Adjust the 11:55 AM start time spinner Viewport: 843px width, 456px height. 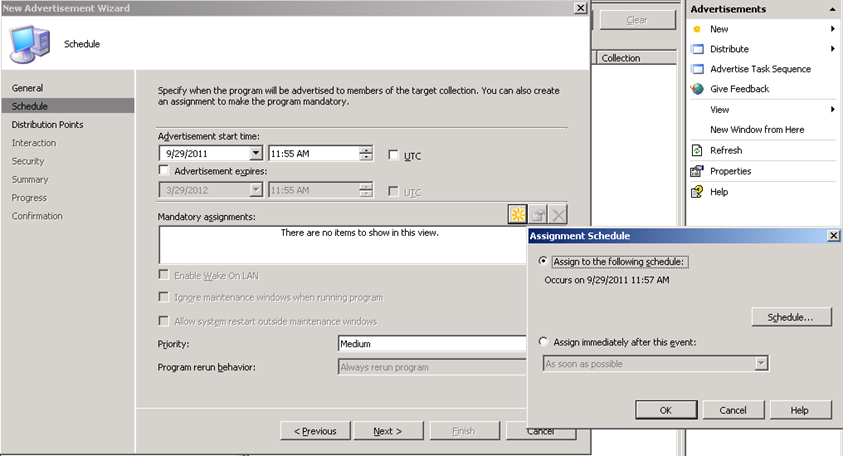366,153
